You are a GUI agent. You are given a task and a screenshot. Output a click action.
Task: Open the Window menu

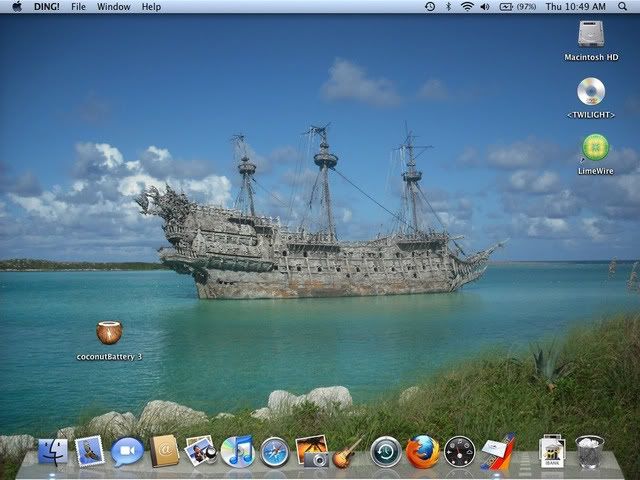point(113,7)
